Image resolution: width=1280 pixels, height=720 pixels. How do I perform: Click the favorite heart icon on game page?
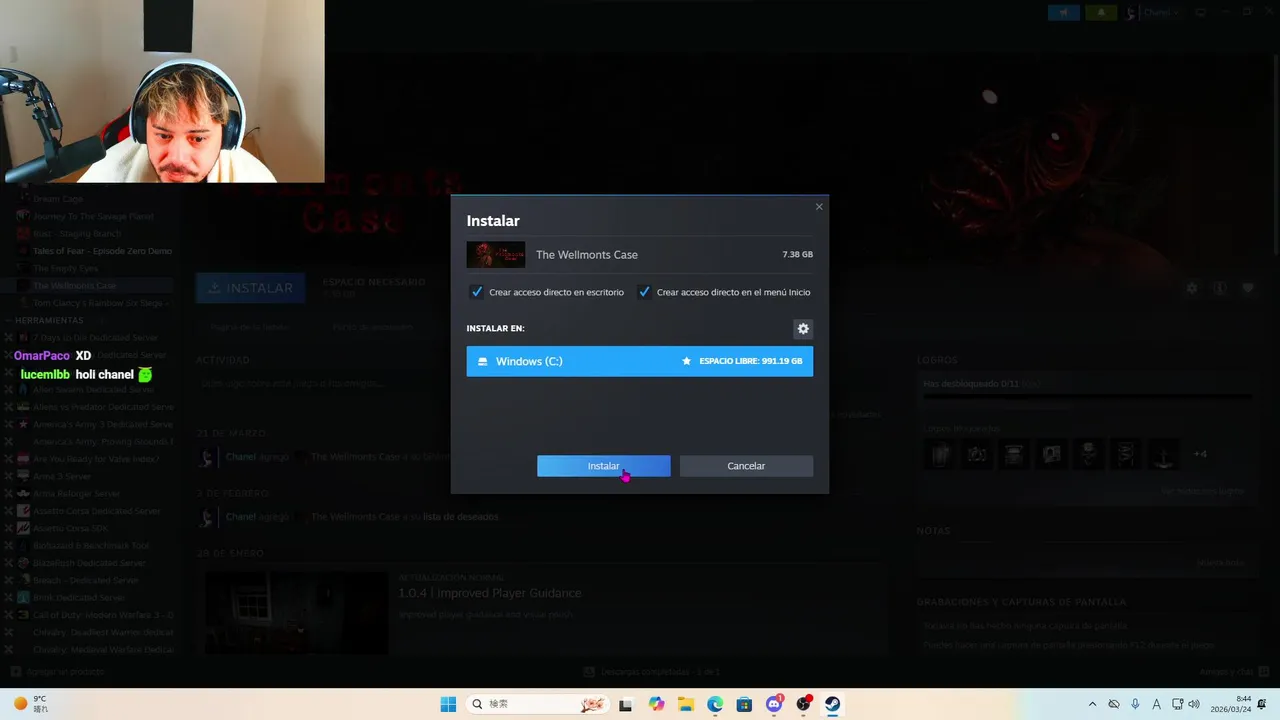click(x=1248, y=288)
